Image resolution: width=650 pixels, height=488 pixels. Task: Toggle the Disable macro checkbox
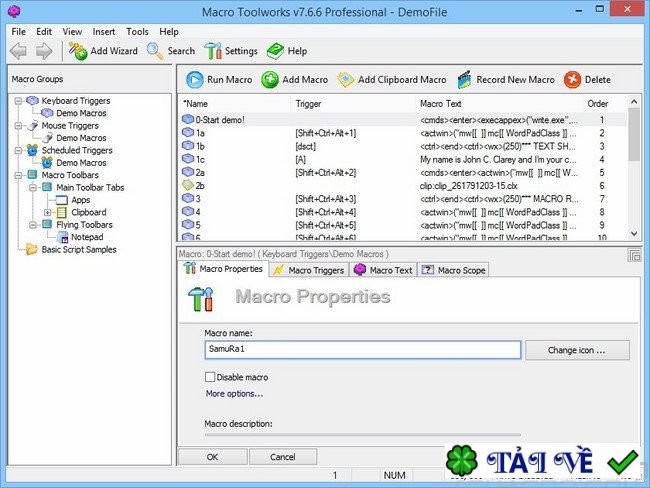(x=210, y=377)
